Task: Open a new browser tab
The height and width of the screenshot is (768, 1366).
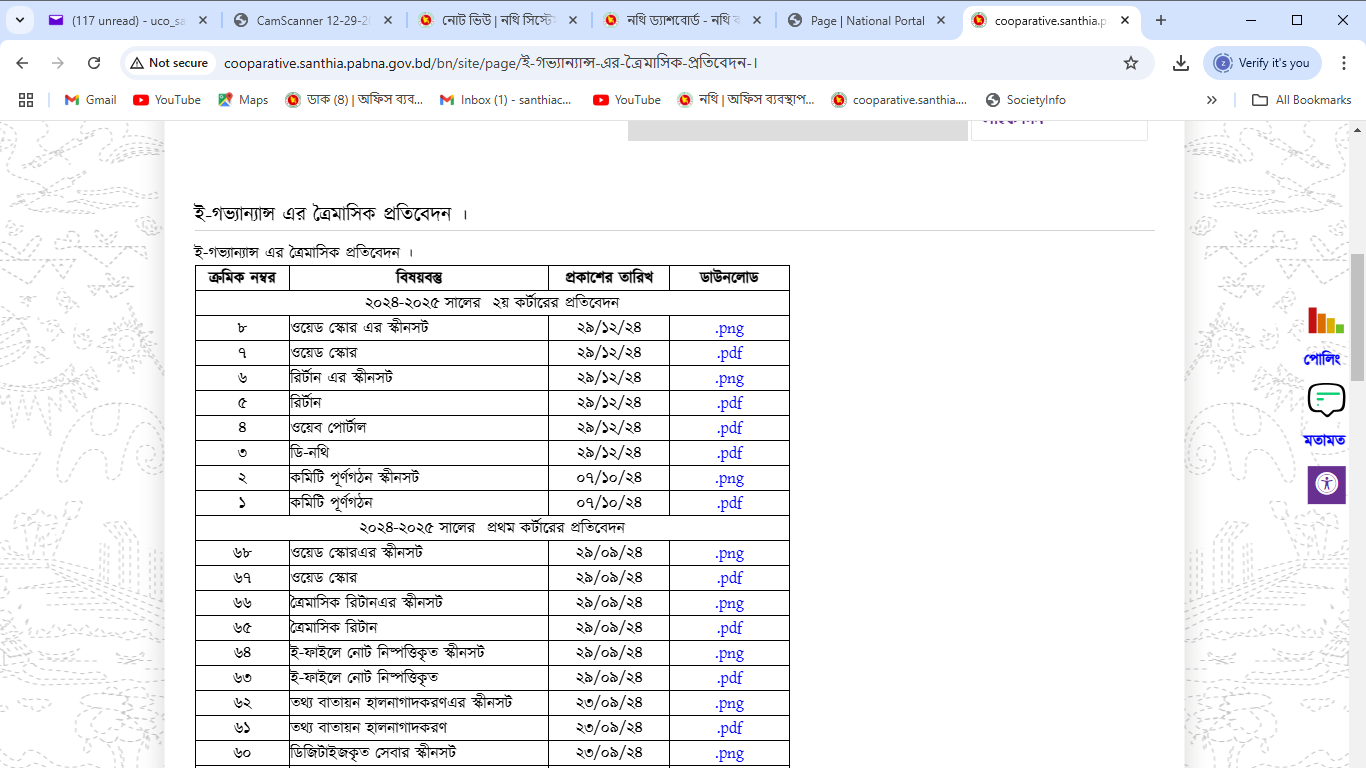Action: tap(1161, 20)
